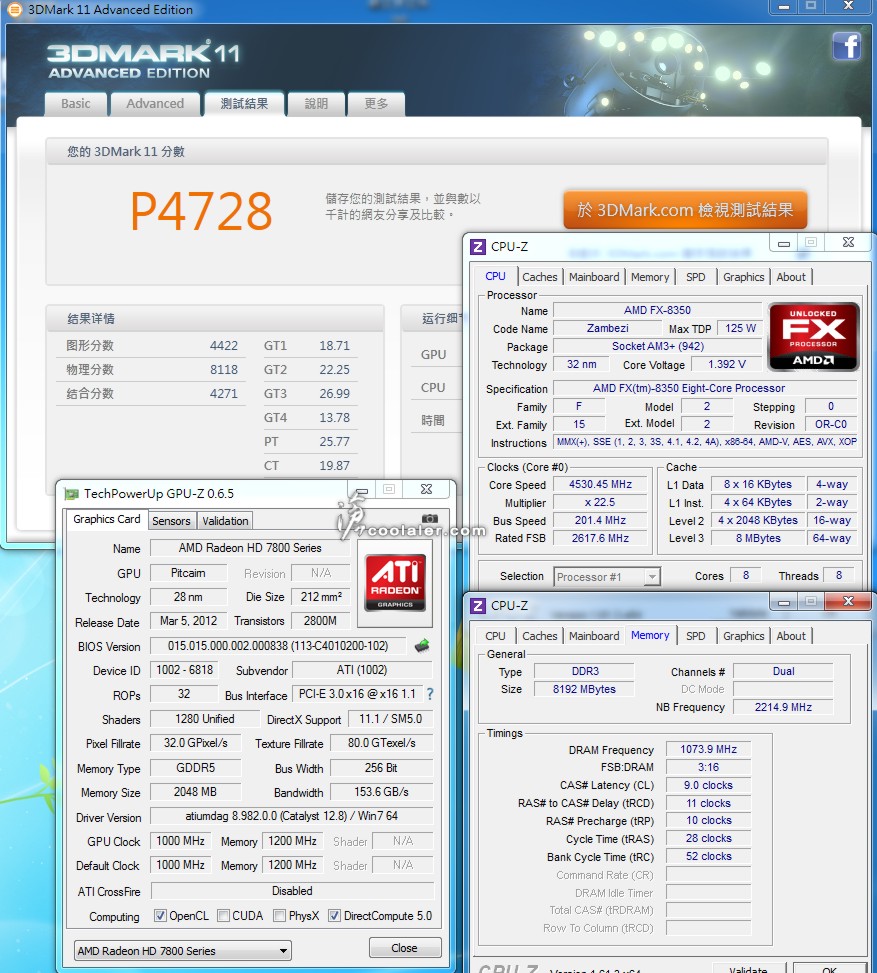877x973 pixels.
Task: Select the Graphics Card tab in GPU-Z
Action: tap(107, 519)
